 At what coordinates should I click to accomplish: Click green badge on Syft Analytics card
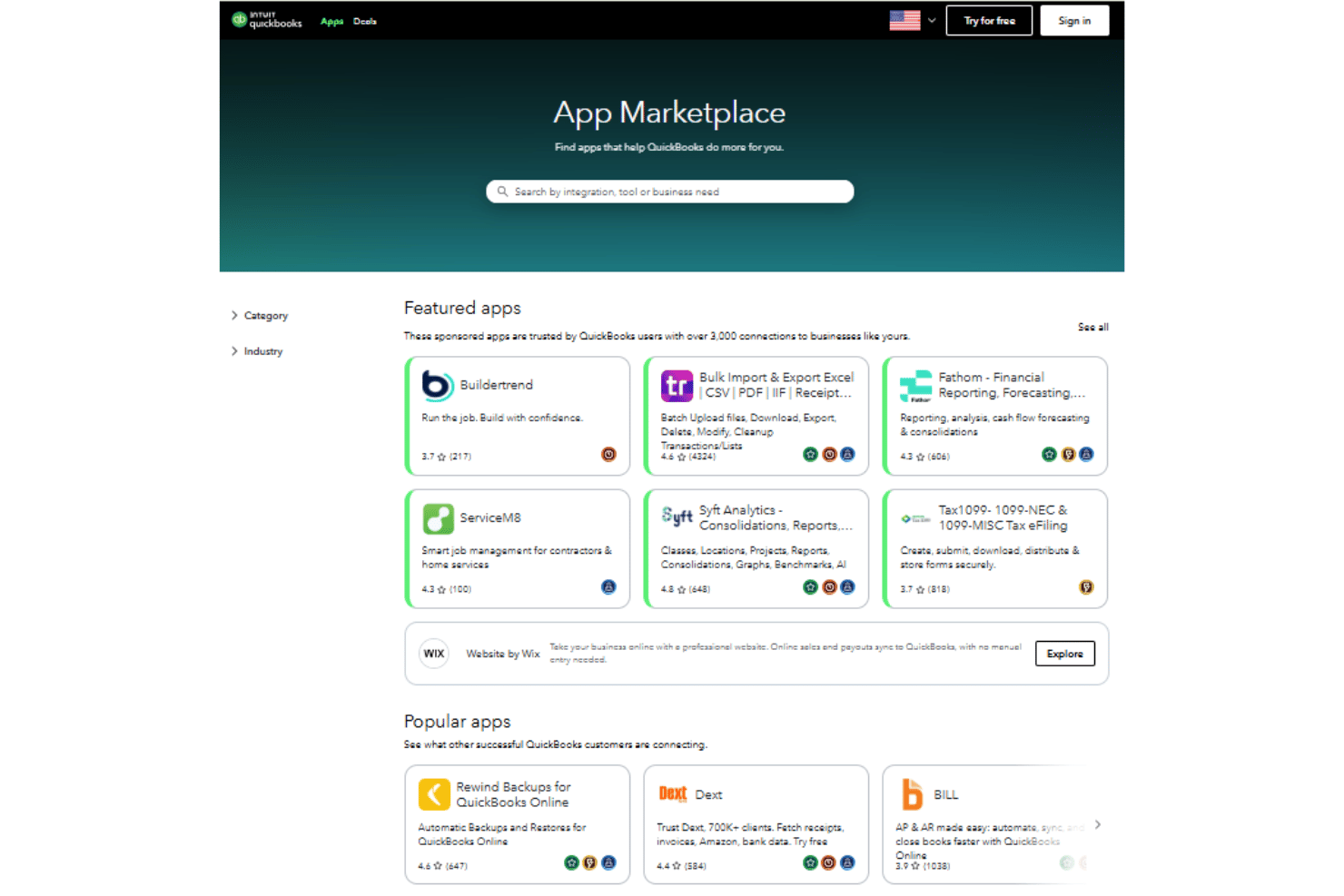tap(810, 587)
